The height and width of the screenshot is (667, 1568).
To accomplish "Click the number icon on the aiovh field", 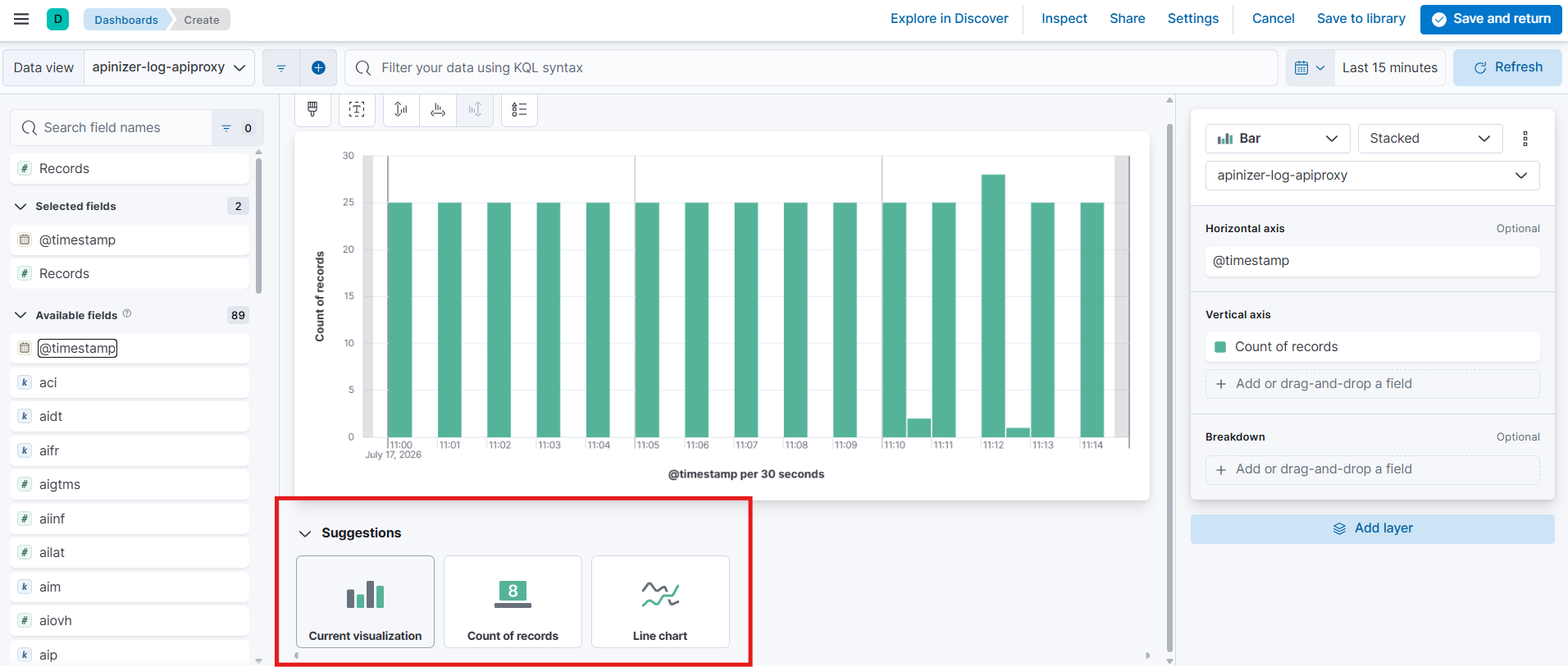I will point(25,620).
